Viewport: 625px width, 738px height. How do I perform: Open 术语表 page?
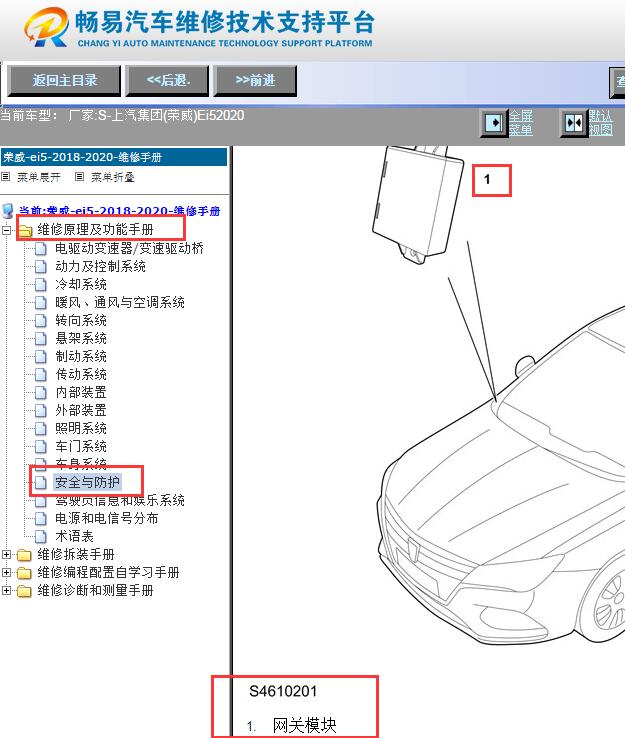point(74,536)
